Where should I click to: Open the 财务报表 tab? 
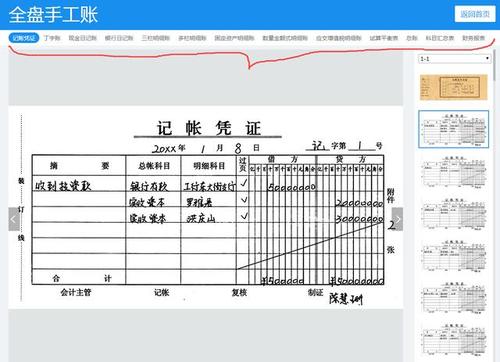coord(474,38)
